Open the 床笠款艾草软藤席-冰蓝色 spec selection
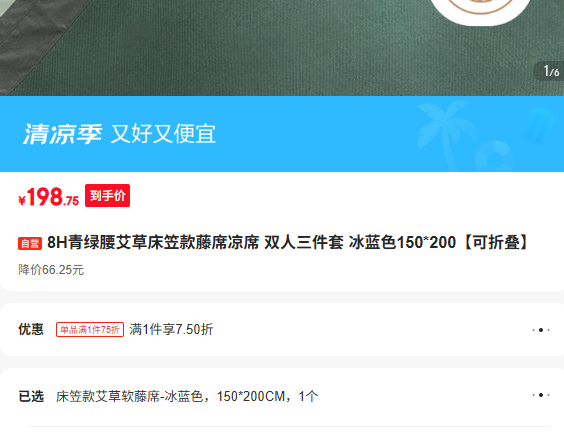 tap(187, 397)
